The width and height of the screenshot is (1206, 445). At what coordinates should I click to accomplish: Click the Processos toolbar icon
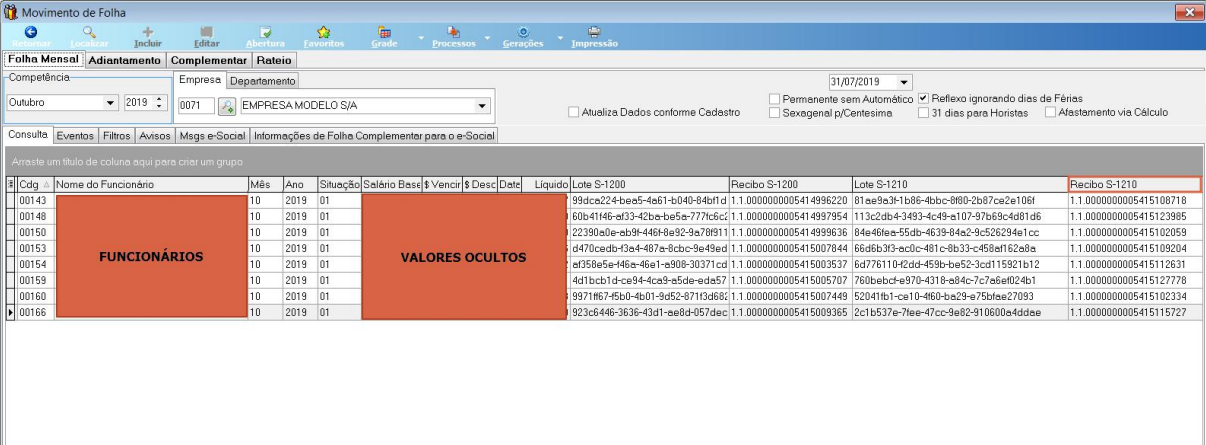pos(453,32)
